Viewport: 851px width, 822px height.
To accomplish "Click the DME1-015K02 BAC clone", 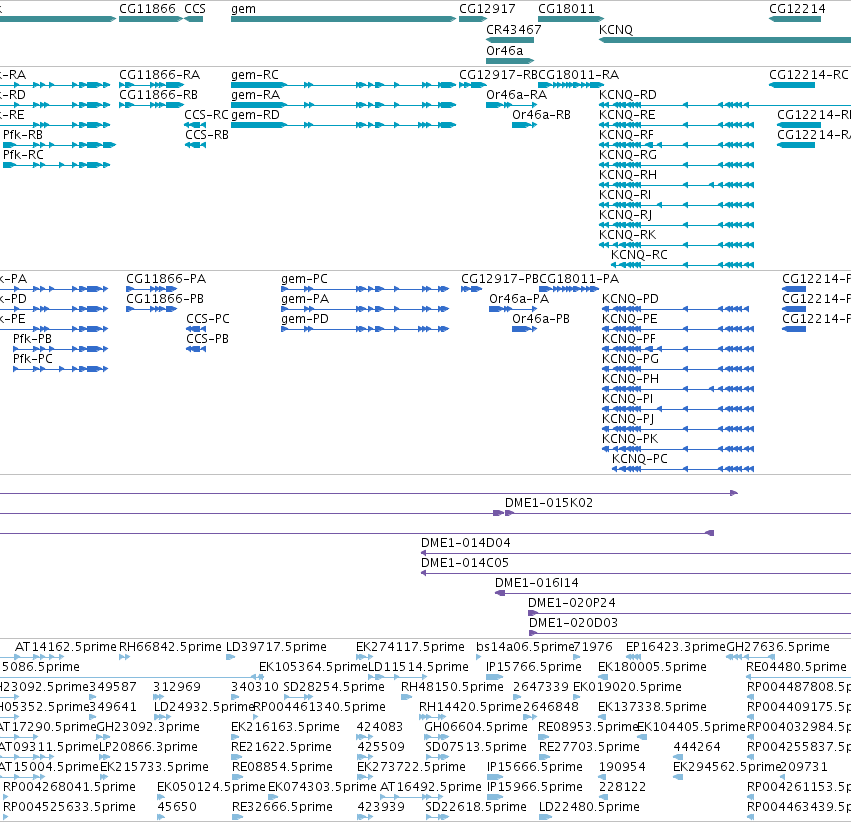I will point(678,513).
